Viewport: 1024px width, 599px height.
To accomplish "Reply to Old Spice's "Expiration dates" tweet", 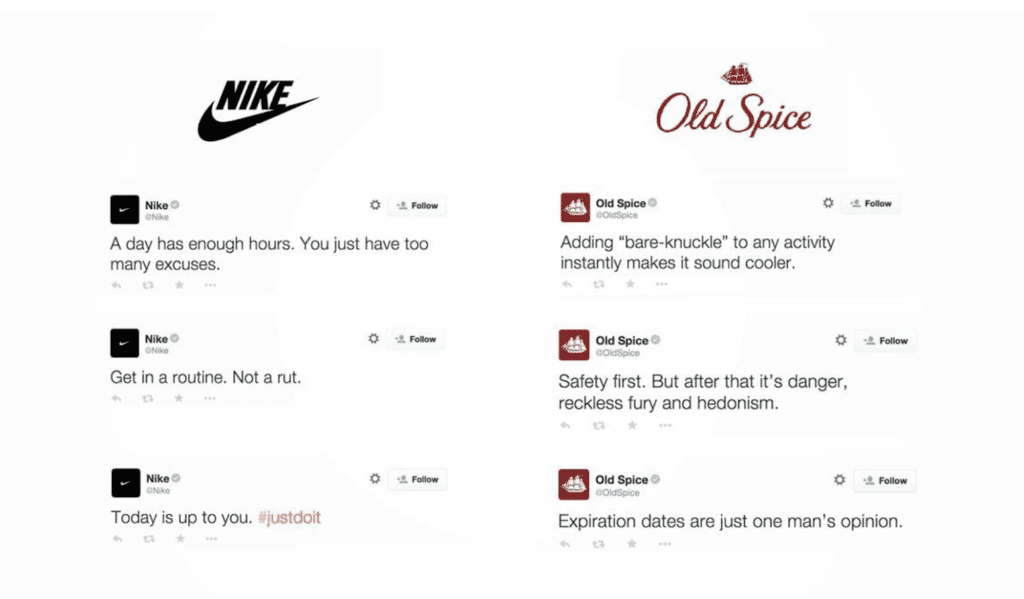I will pos(565,544).
